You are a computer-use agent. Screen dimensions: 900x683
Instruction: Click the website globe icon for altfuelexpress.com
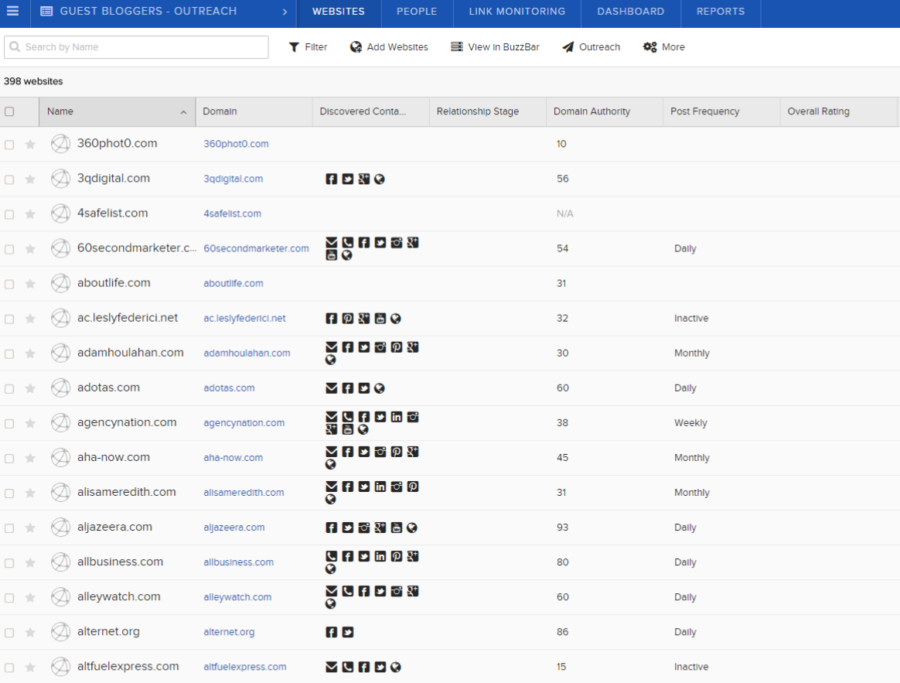pyautogui.click(x=395, y=666)
